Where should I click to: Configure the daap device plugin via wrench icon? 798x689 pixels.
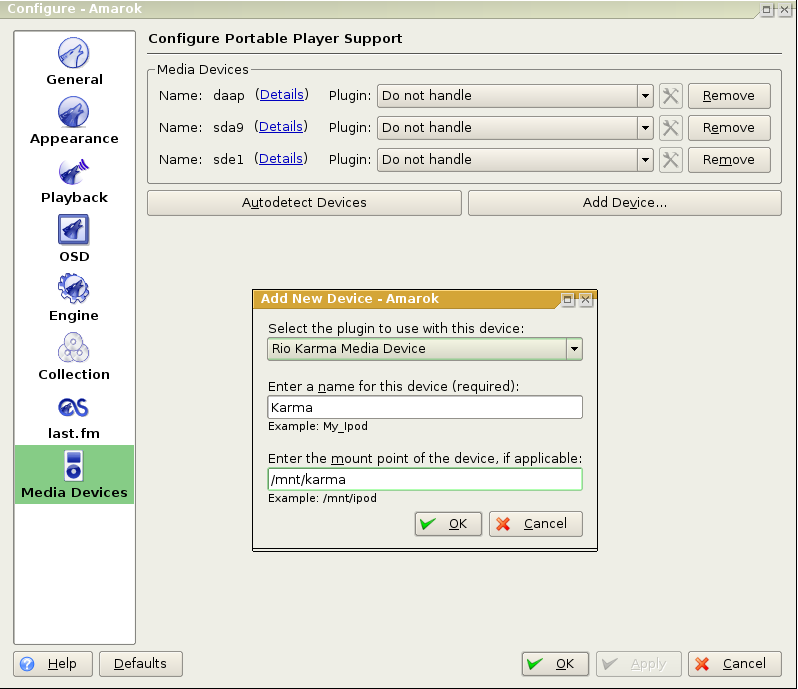tap(670, 96)
